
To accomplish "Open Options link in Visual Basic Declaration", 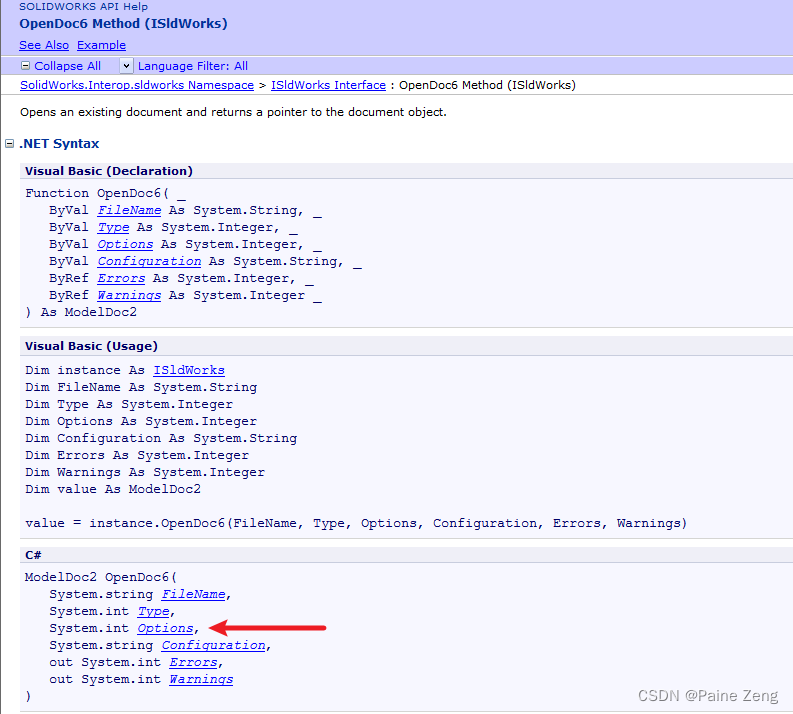I will (x=125, y=244).
